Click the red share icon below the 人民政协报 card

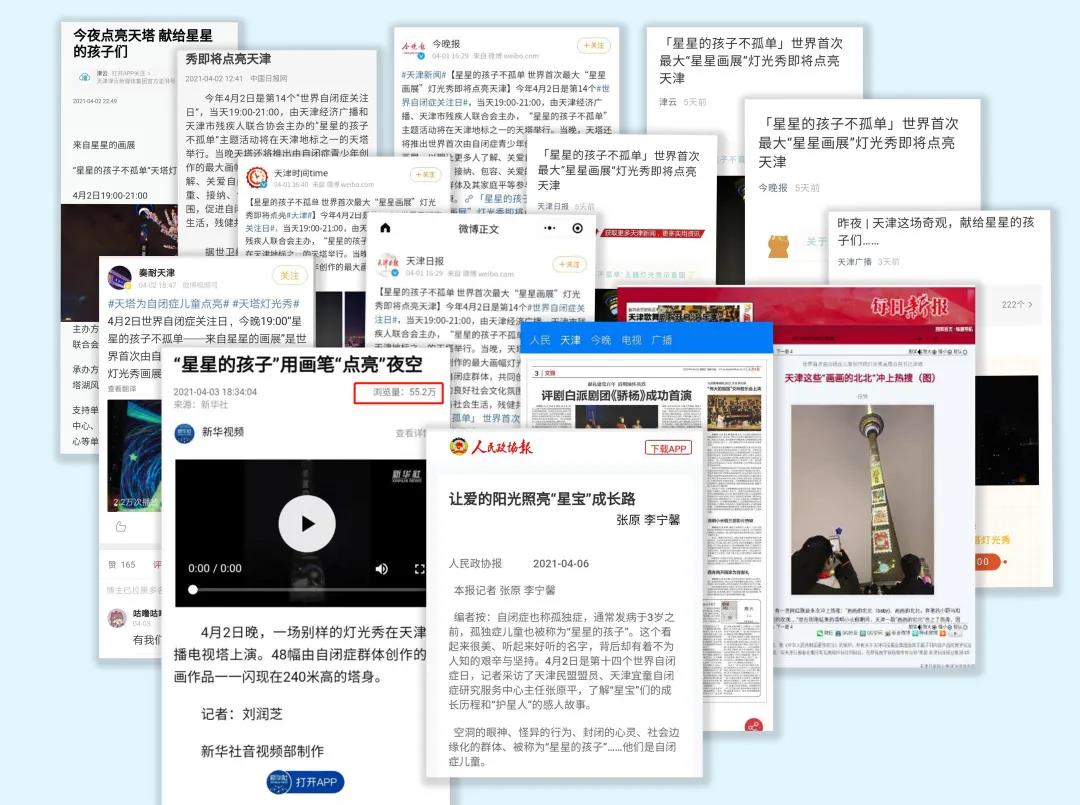[754, 725]
